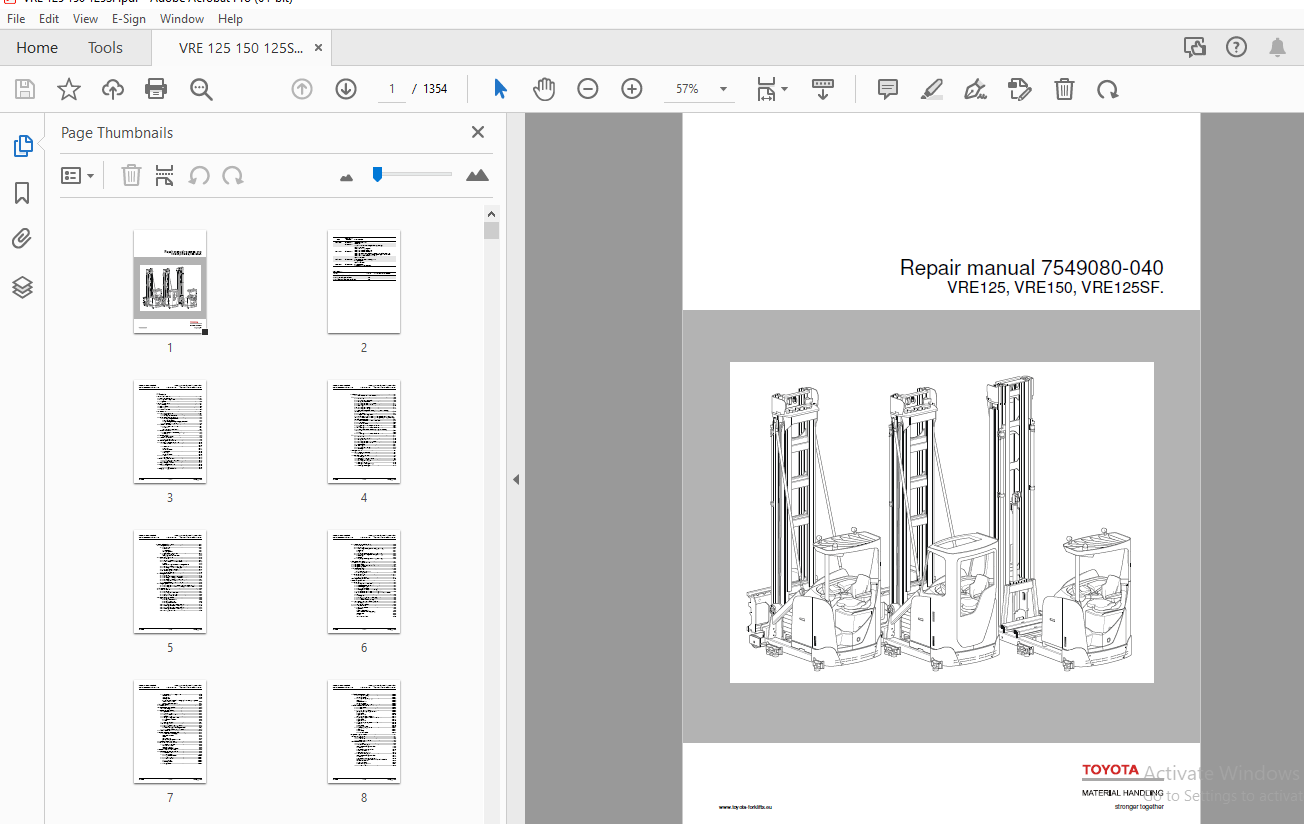Open the Sign document pen icon
Viewport: 1304px width, 824px height.
975,89
